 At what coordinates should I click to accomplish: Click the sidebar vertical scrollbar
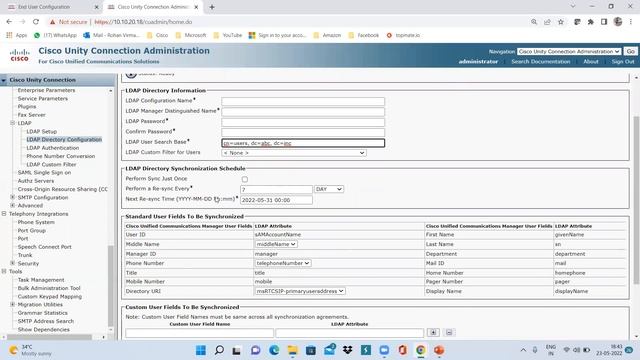[x=111, y=286]
